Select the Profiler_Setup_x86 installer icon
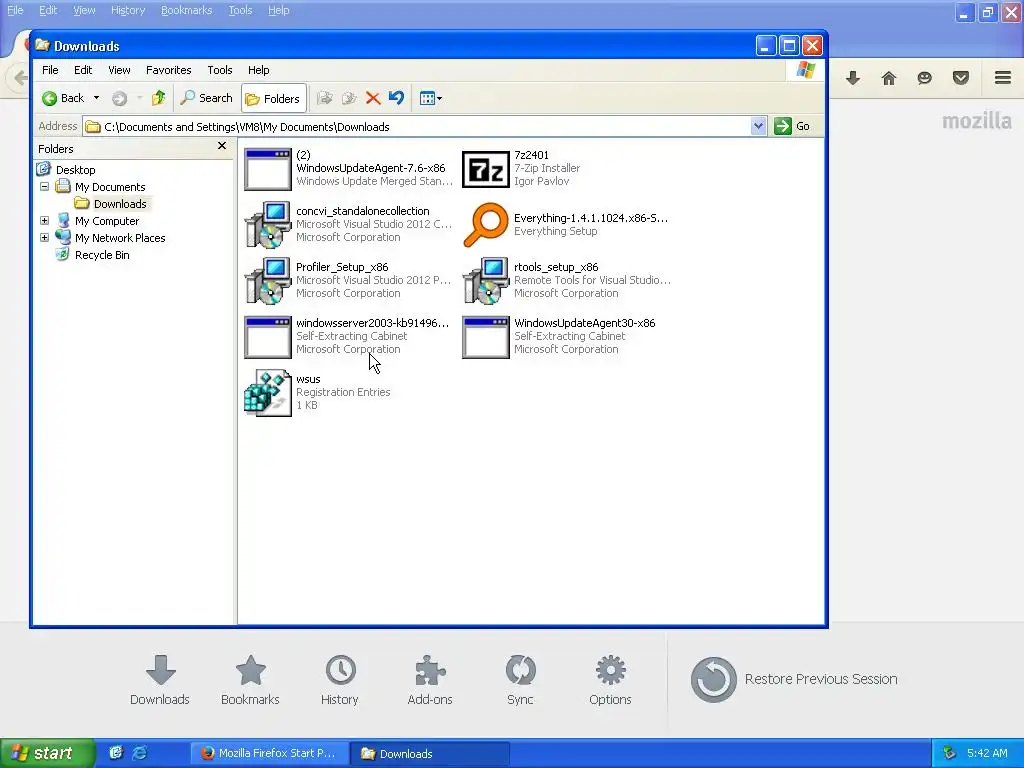 268,281
